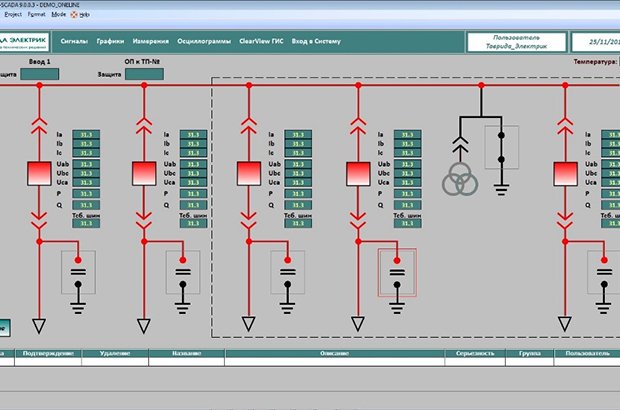The height and width of the screenshot is (410, 620).
Task: Click the Описание column header
Action: [335, 353]
